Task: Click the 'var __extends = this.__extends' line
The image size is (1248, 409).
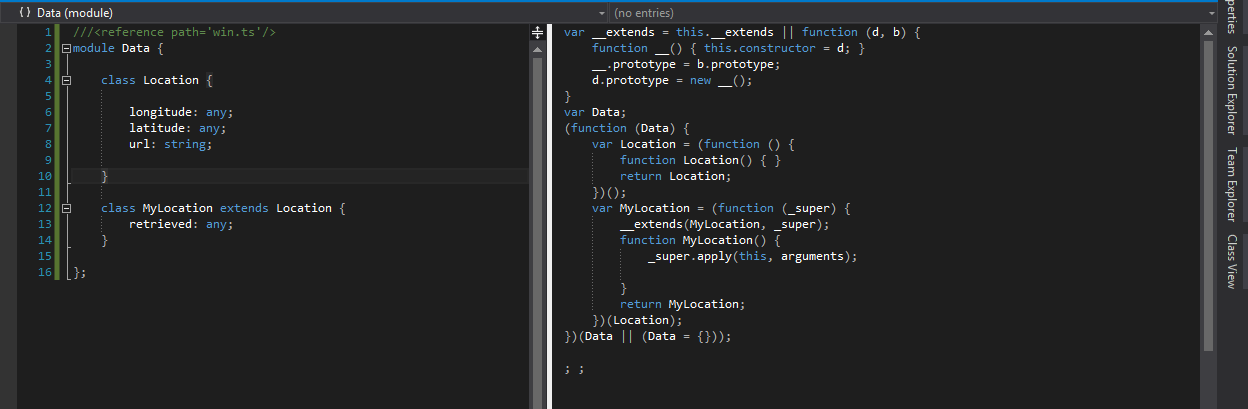Action: coord(742,32)
